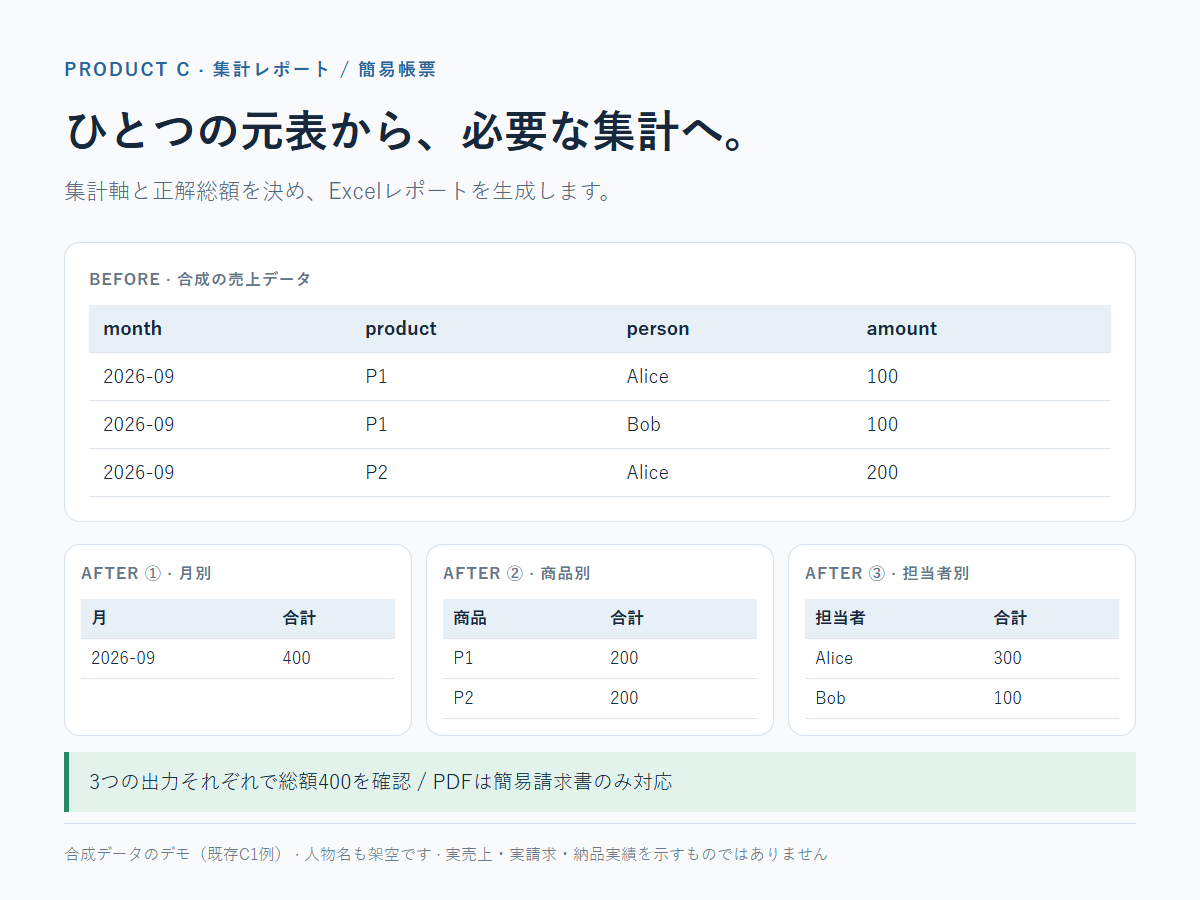Click 'Alice' in the P2 row of the BEFORE table
Image resolution: width=1200 pixels, height=900 pixels.
[x=647, y=472]
